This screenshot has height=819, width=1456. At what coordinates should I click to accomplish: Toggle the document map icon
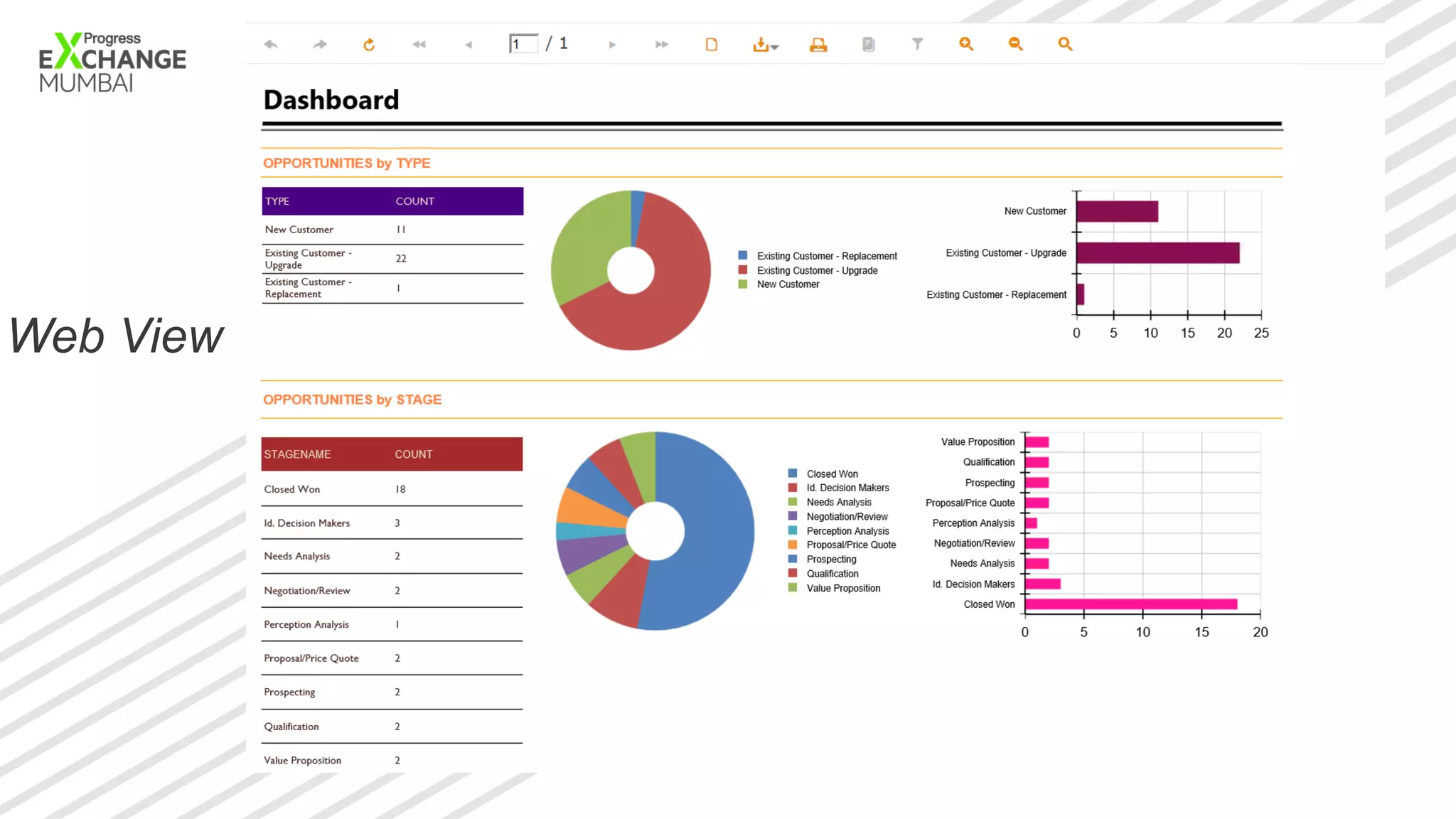868,45
